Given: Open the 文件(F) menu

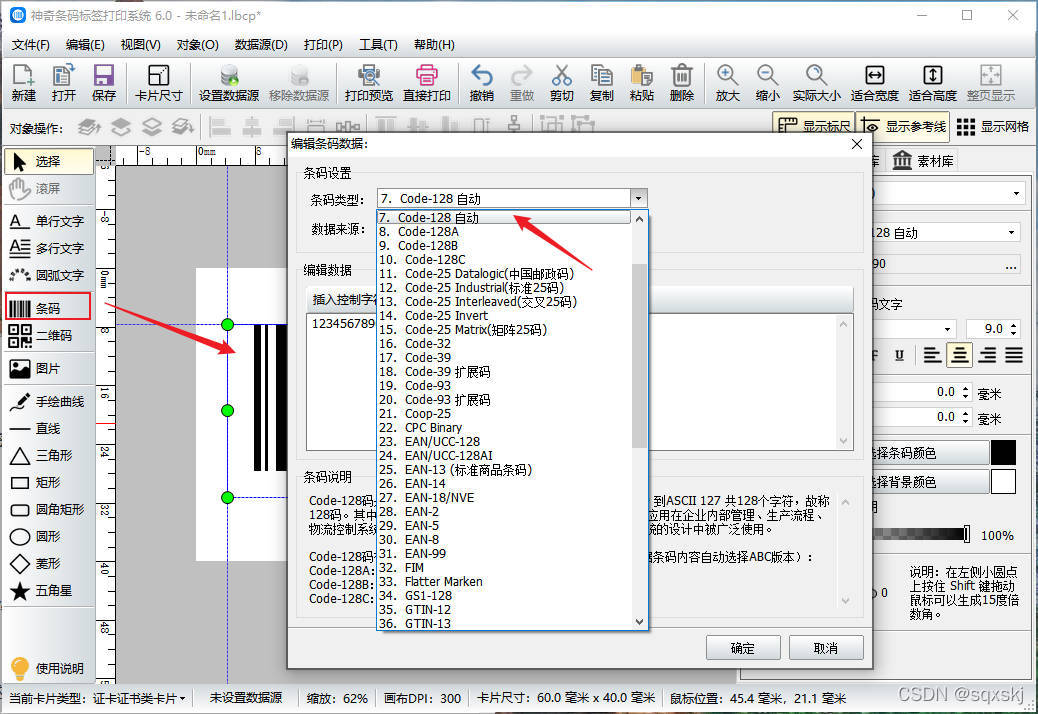Looking at the screenshot, I should pyautogui.click(x=30, y=44).
